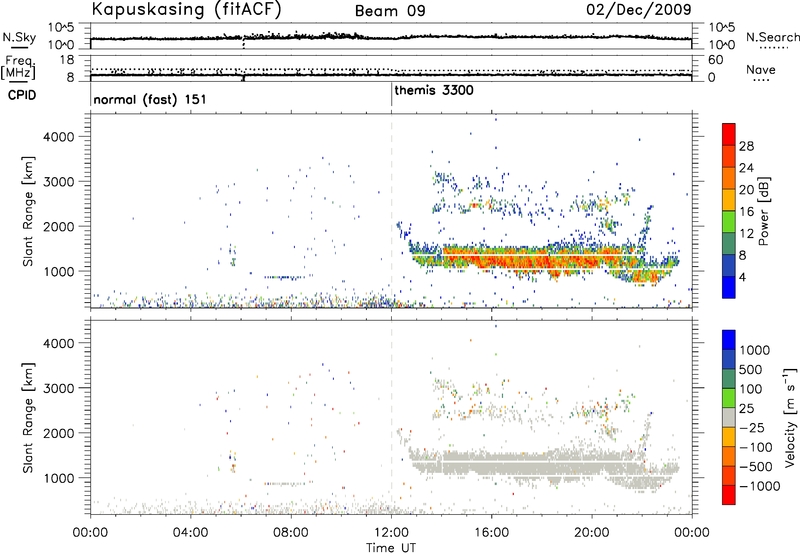The image size is (800, 554).
Task: Click the '60' tick right of frequency panel
Action: tap(715, 60)
